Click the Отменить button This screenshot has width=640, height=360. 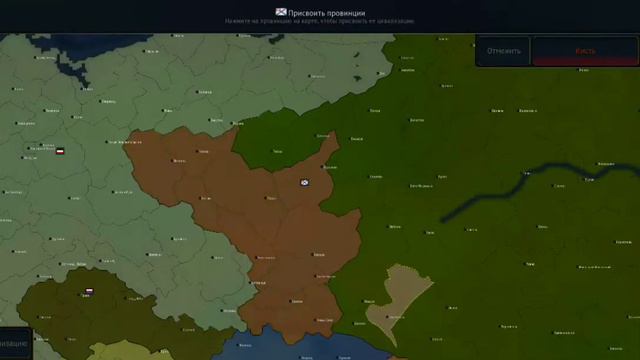(x=503, y=51)
